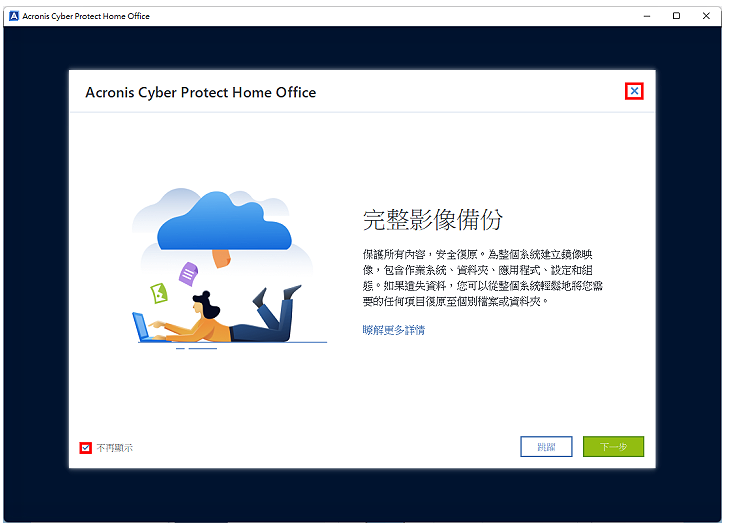The height and width of the screenshot is (527, 729).
Task: Click the purple document icon in illustration
Action: point(188,274)
